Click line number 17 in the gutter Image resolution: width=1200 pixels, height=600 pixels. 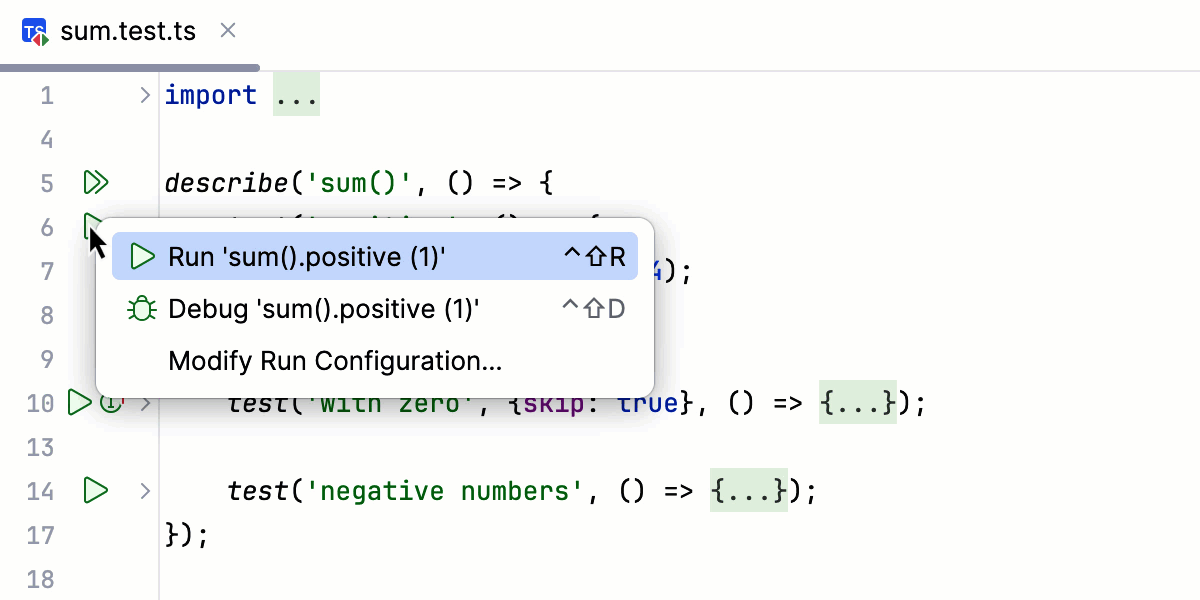[x=39, y=535]
